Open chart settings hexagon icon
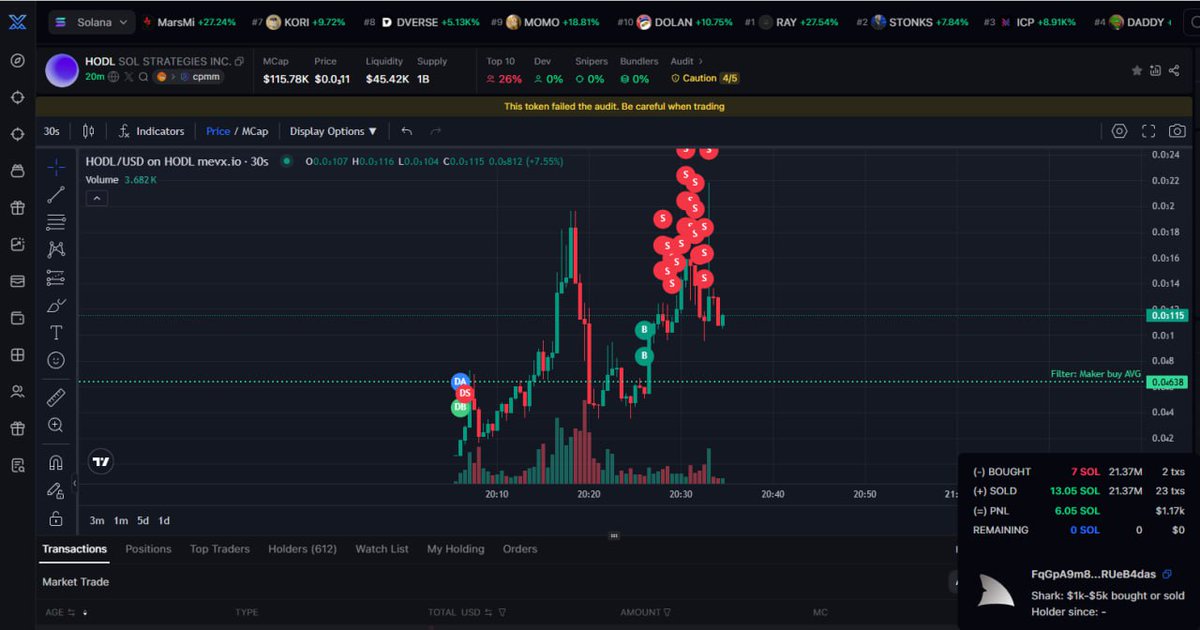The height and width of the screenshot is (630, 1200). point(1119,131)
